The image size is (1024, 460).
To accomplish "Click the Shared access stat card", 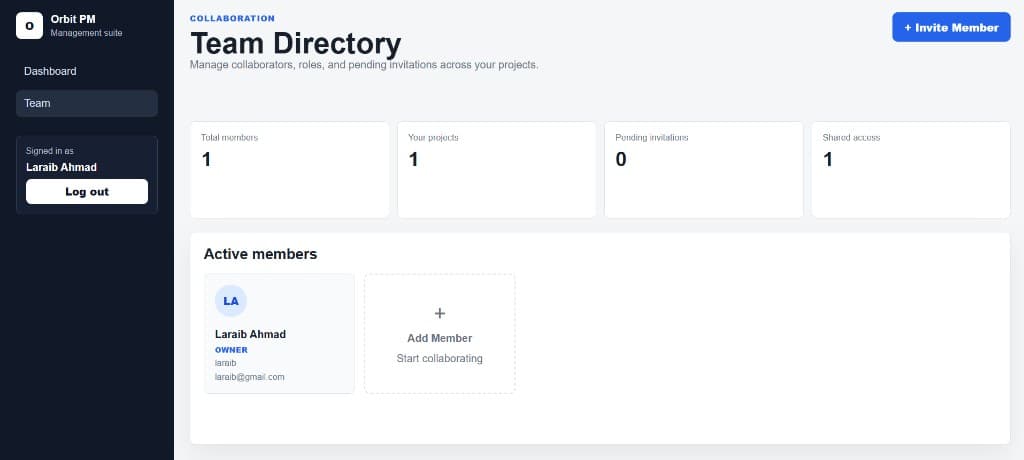I will click(911, 170).
